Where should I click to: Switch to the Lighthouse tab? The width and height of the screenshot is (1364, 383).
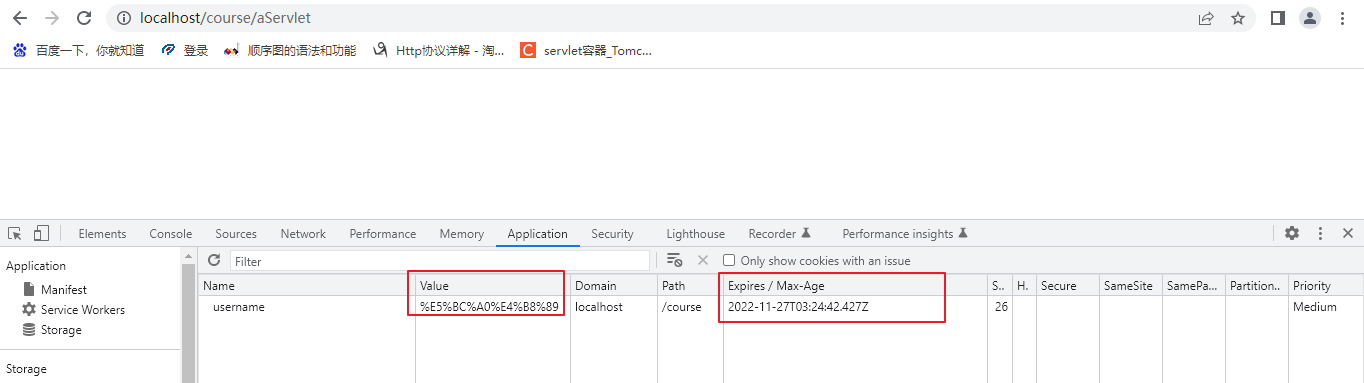click(x=695, y=234)
